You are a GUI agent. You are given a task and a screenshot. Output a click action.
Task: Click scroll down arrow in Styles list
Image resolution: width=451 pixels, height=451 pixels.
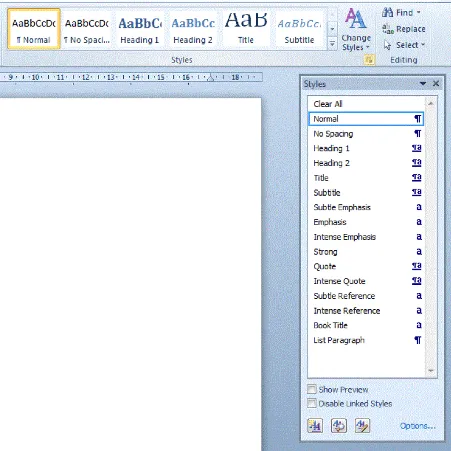pyautogui.click(x=431, y=370)
